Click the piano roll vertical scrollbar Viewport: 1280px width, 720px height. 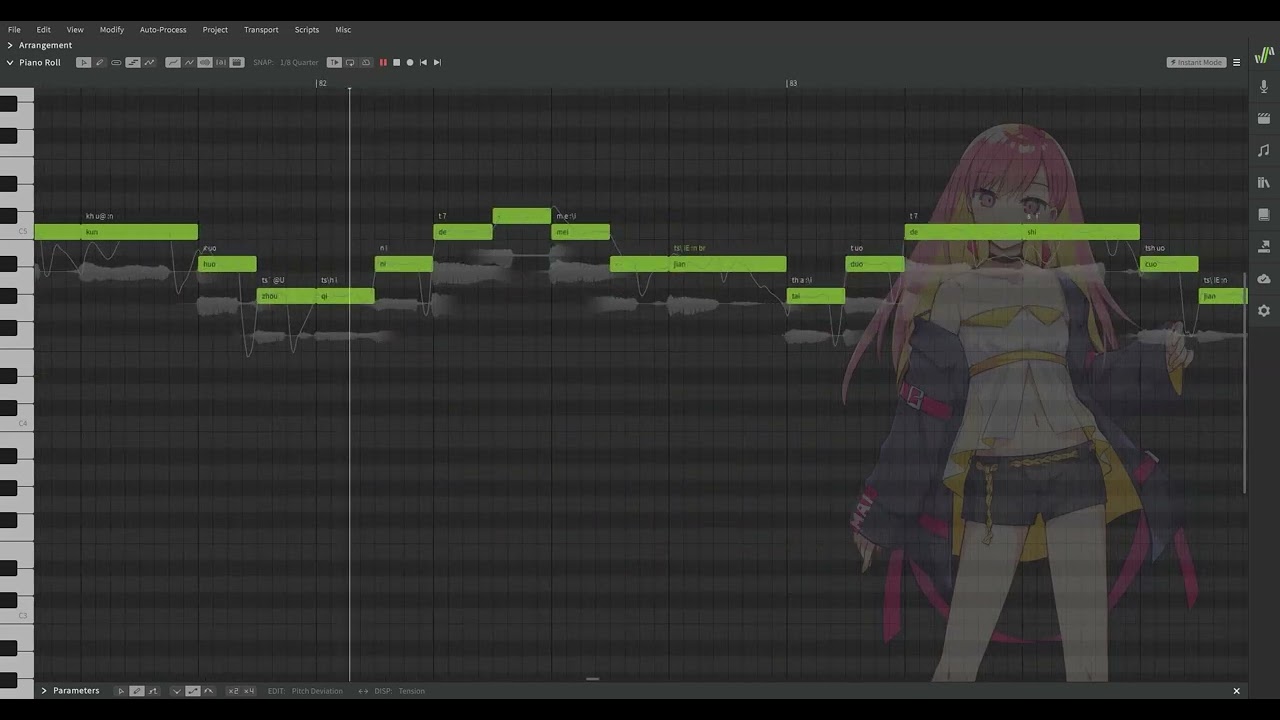[x=1245, y=382]
